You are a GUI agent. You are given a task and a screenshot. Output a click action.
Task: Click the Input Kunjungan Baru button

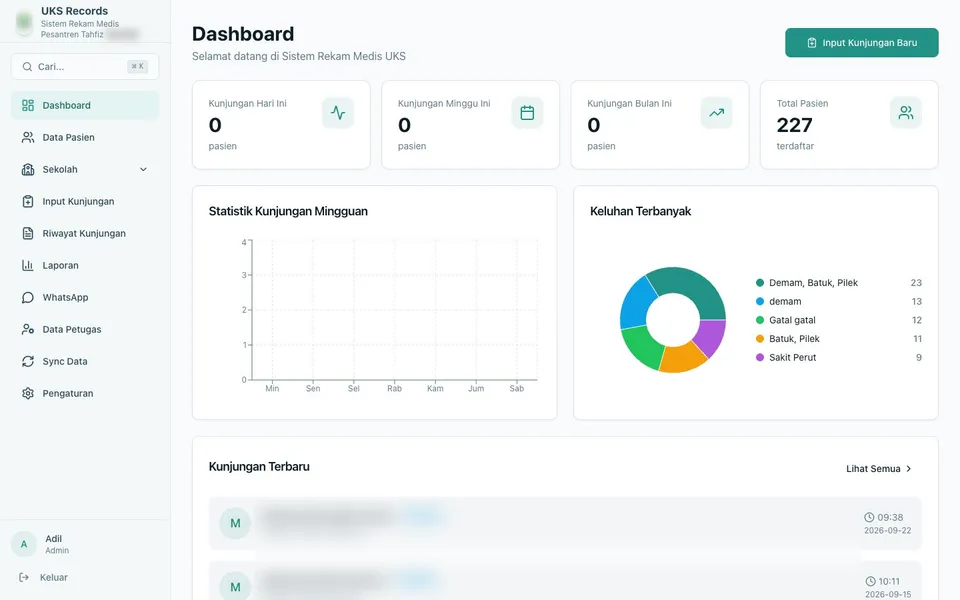(861, 43)
